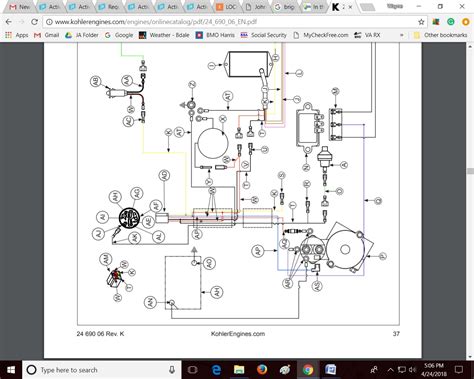Expand the hidden bookmarks overflow chevron

coord(401,35)
